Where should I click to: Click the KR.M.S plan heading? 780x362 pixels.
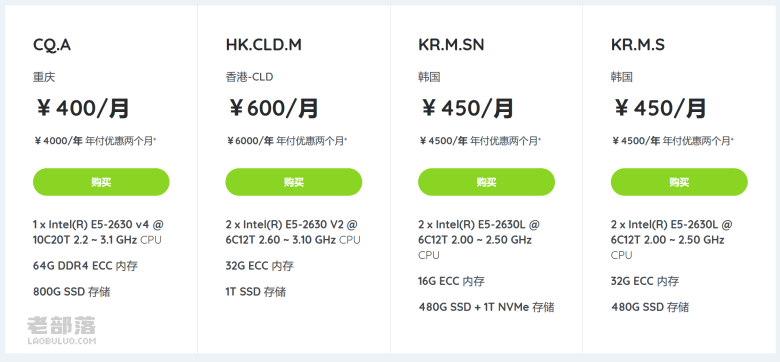pos(638,45)
